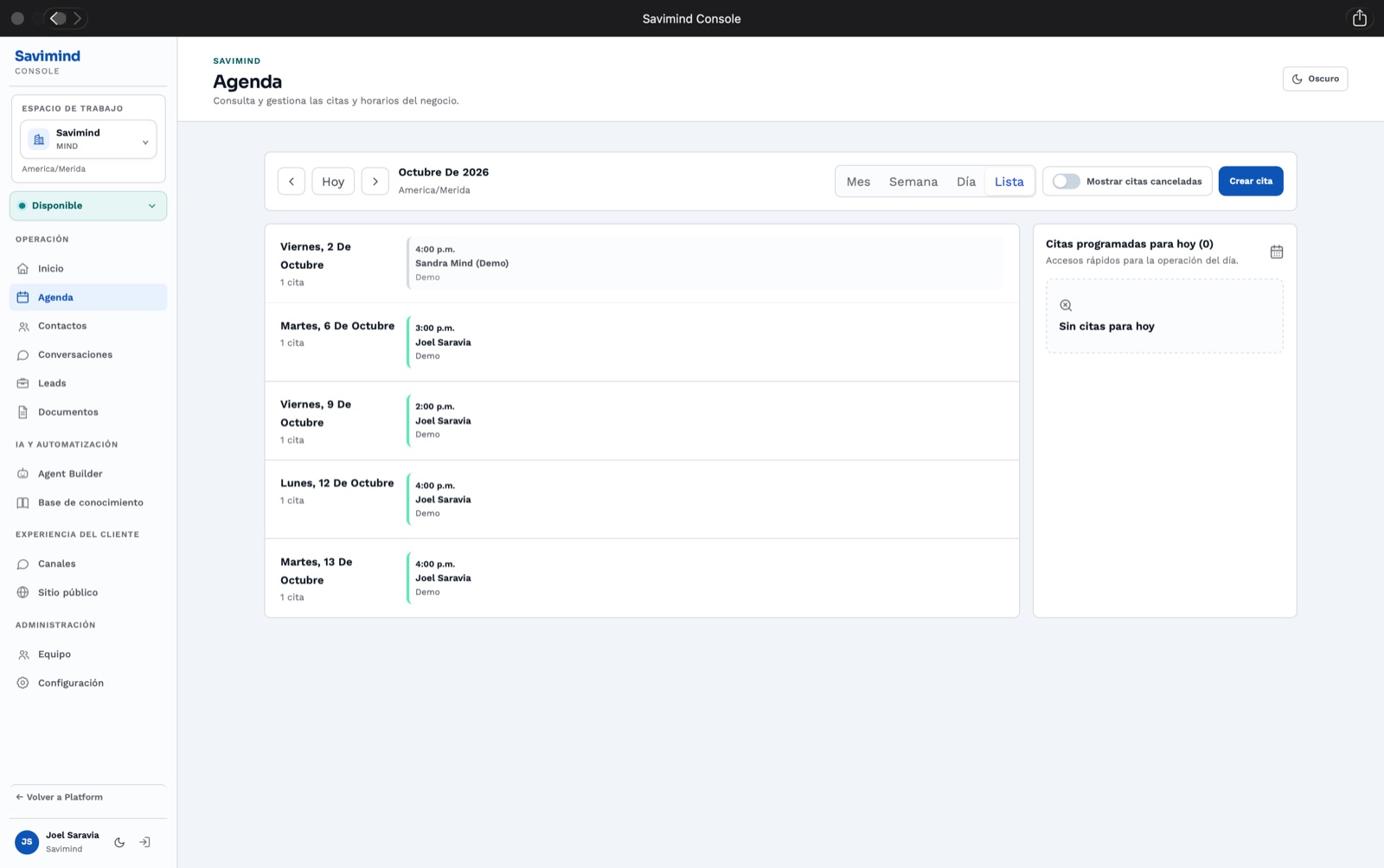This screenshot has height=868, width=1384.
Task: Click the Canales bubble icon
Action: click(23, 565)
